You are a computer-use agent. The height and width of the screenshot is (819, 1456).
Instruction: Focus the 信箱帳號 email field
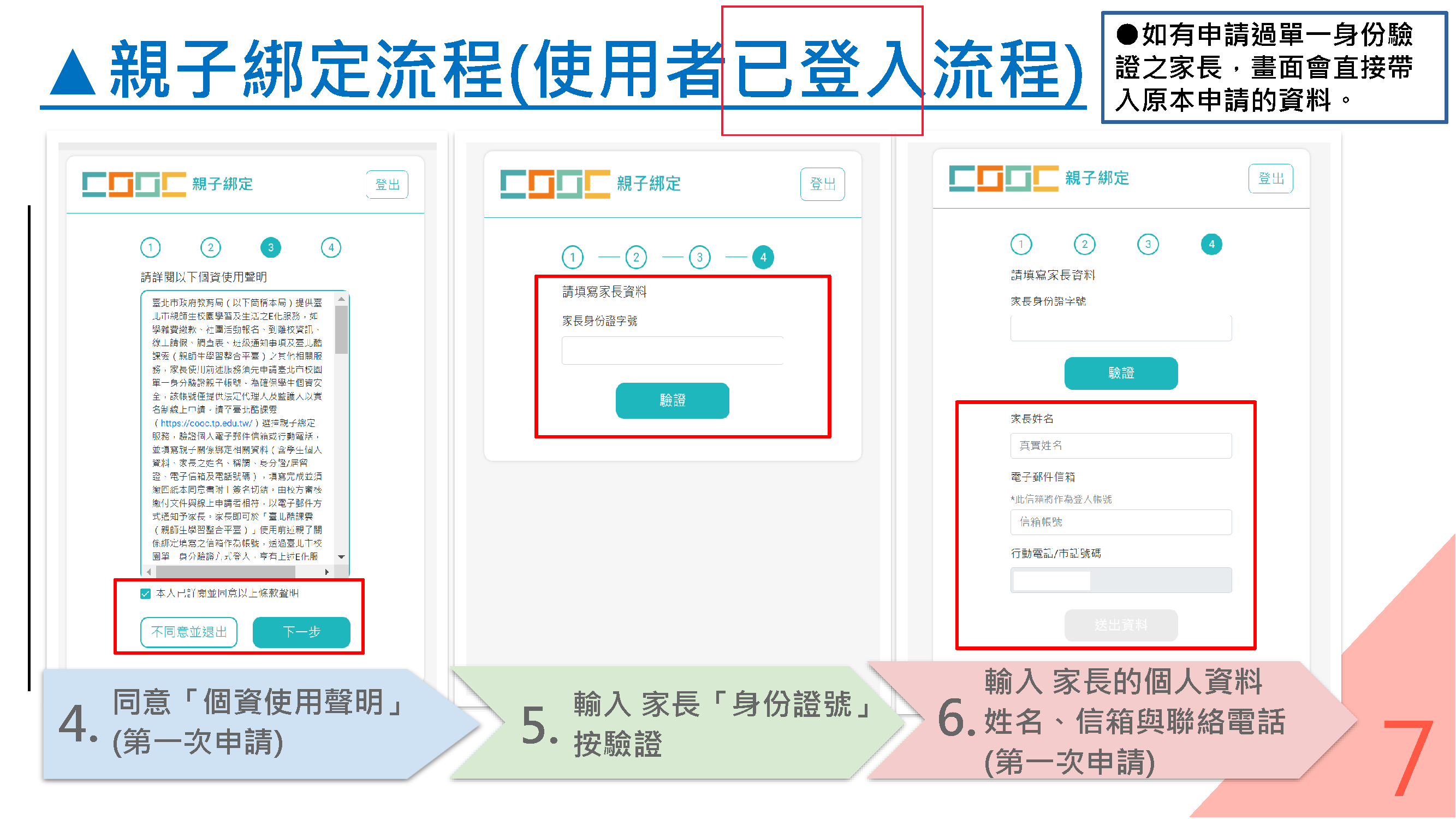point(1121,523)
